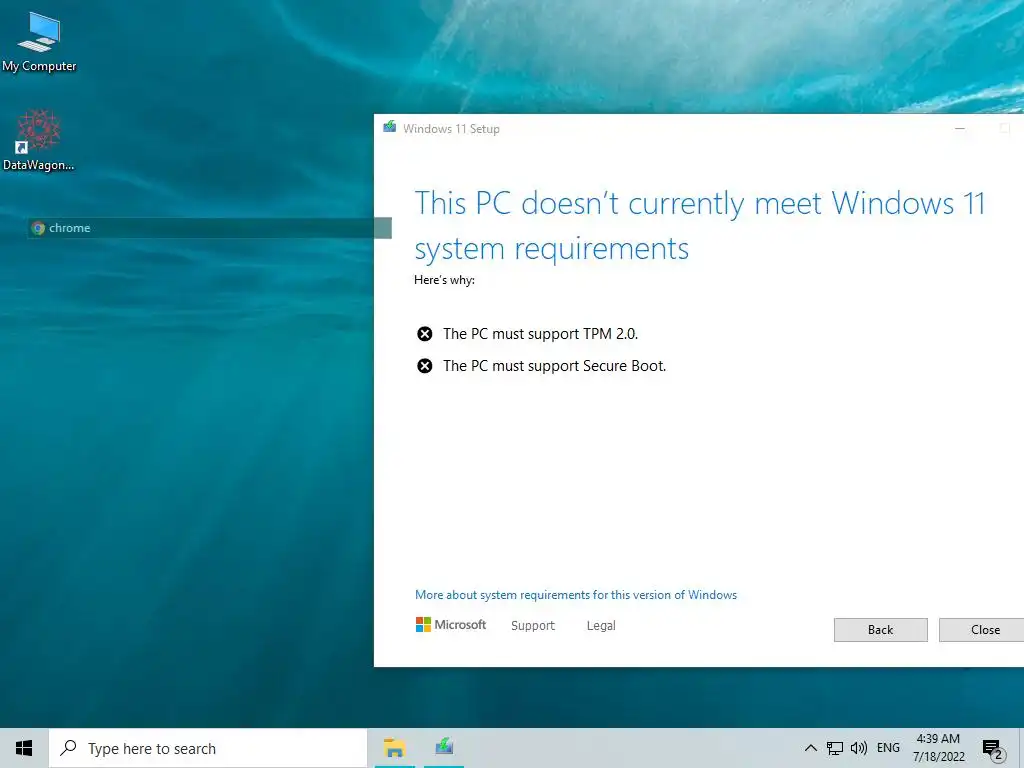Open the My Computer desktop icon
This screenshot has height=768, width=1024.
point(39,42)
